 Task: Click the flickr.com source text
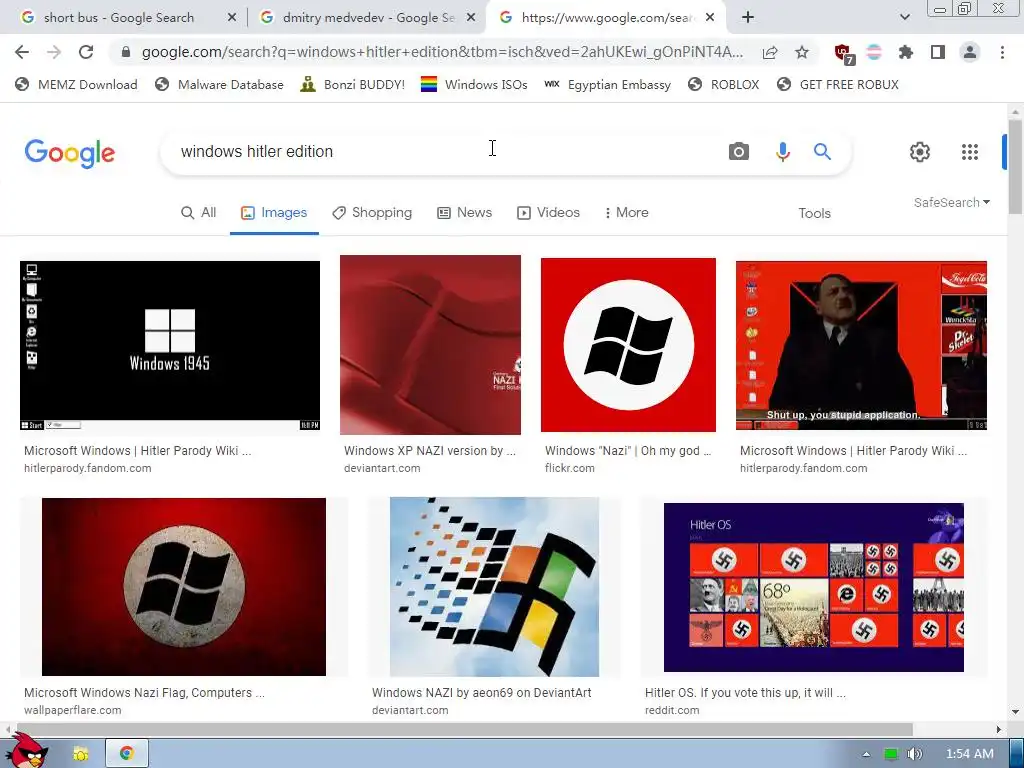coord(569,468)
